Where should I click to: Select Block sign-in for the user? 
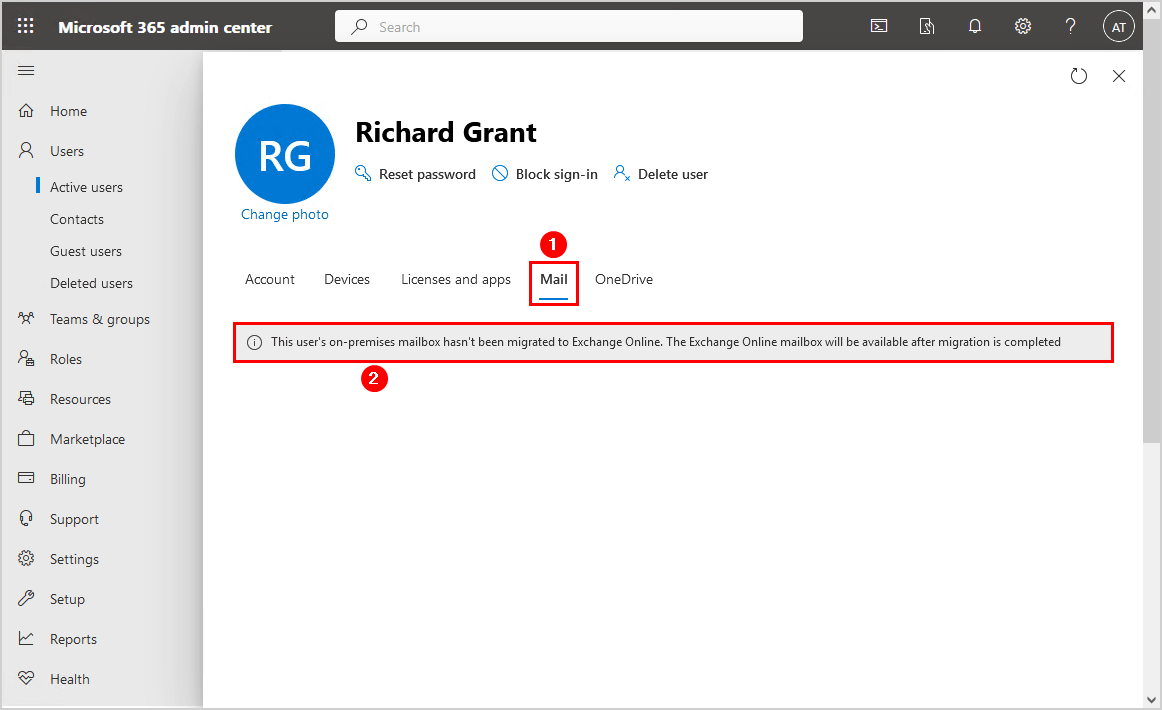pos(545,174)
